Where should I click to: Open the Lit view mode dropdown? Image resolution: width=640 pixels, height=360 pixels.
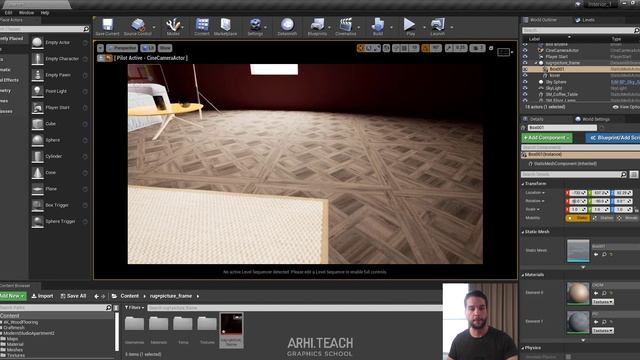coord(148,48)
